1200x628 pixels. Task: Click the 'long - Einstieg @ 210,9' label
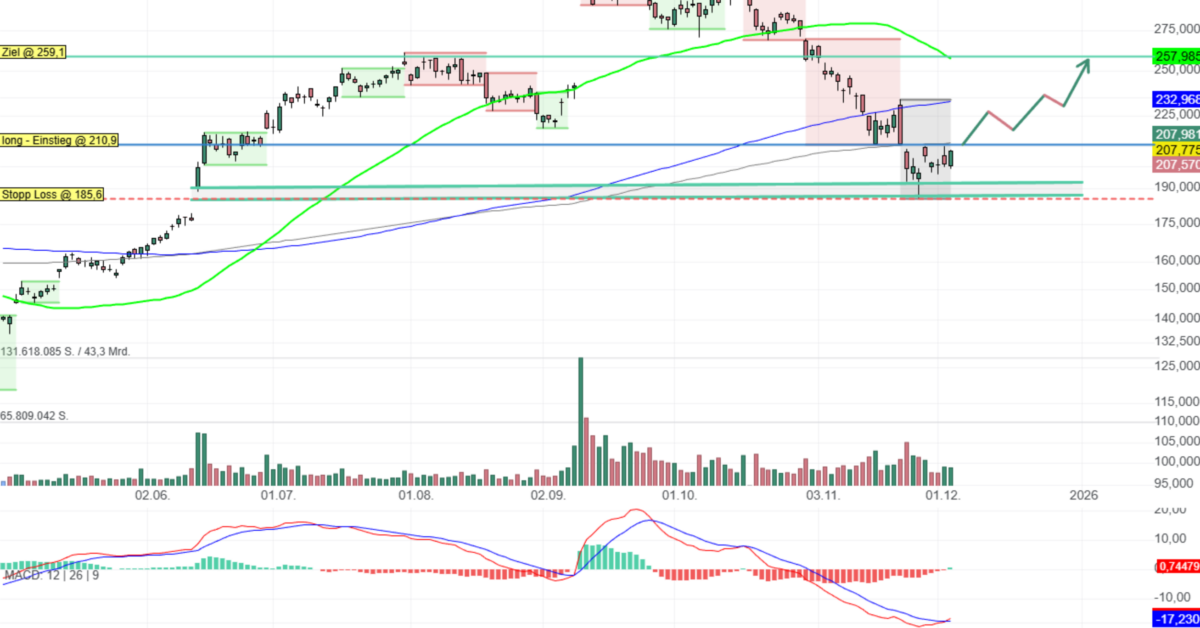point(60,141)
